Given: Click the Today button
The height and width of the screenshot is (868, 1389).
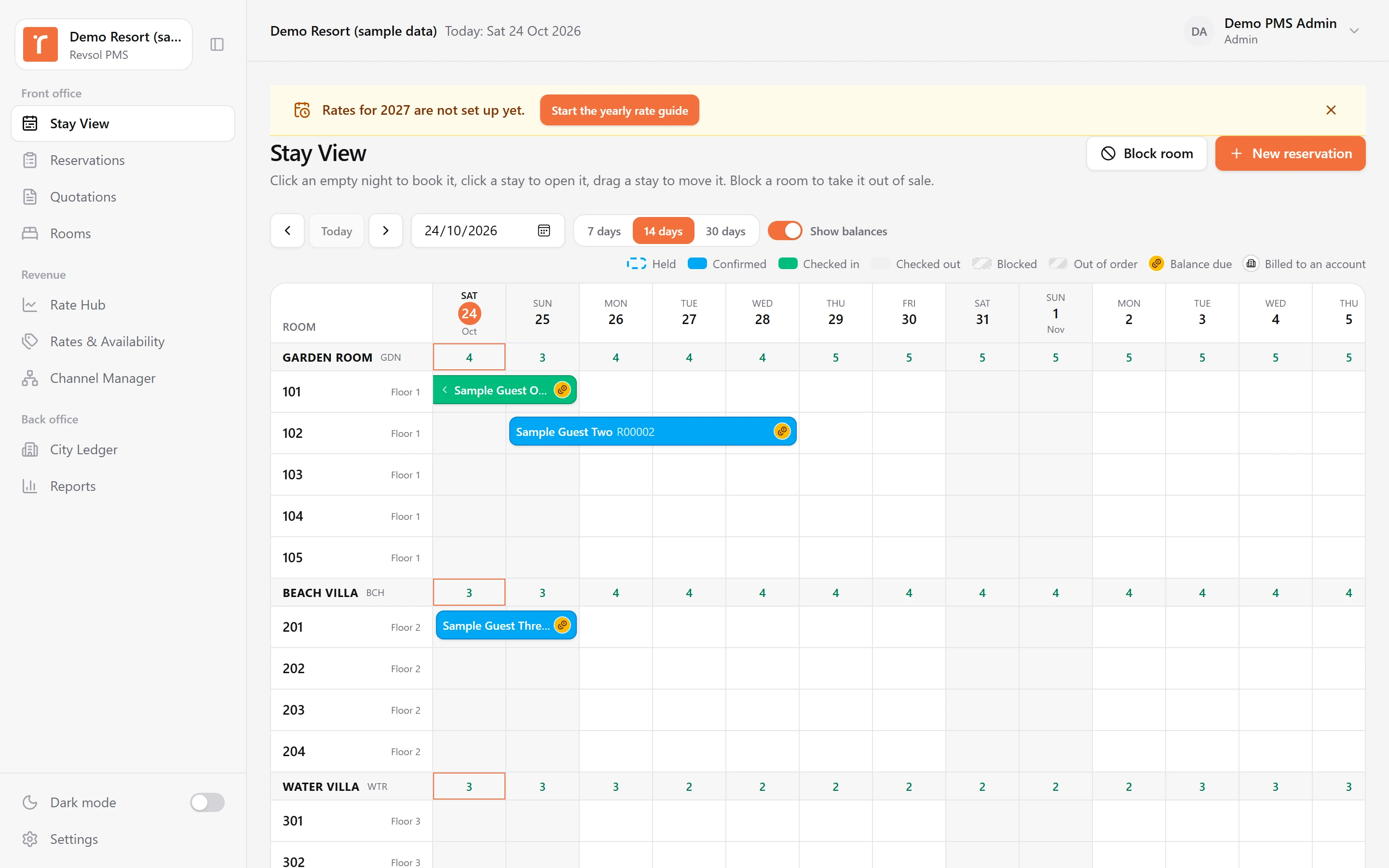Looking at the screenshot, I should coord(336,231).
